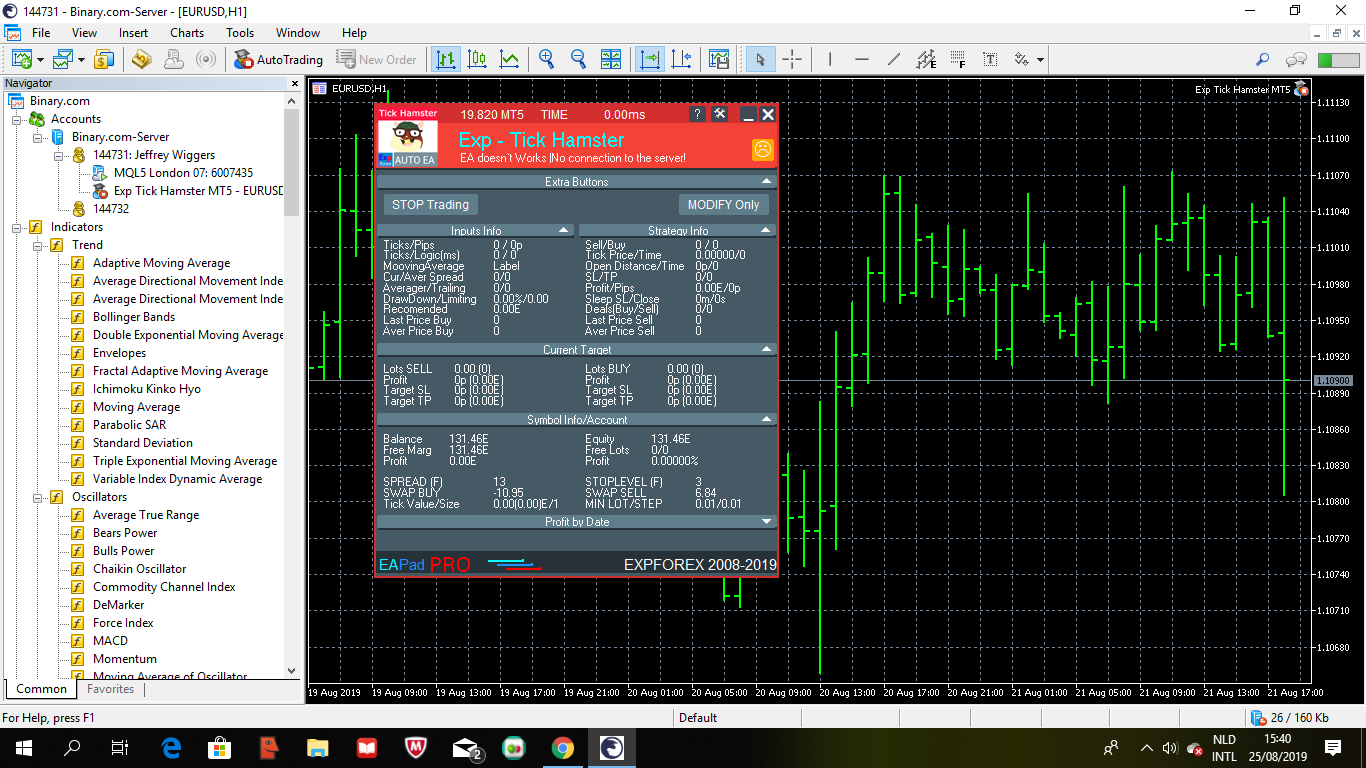
Task: Switch chart to line chart mode
Action: click(510, 59)
